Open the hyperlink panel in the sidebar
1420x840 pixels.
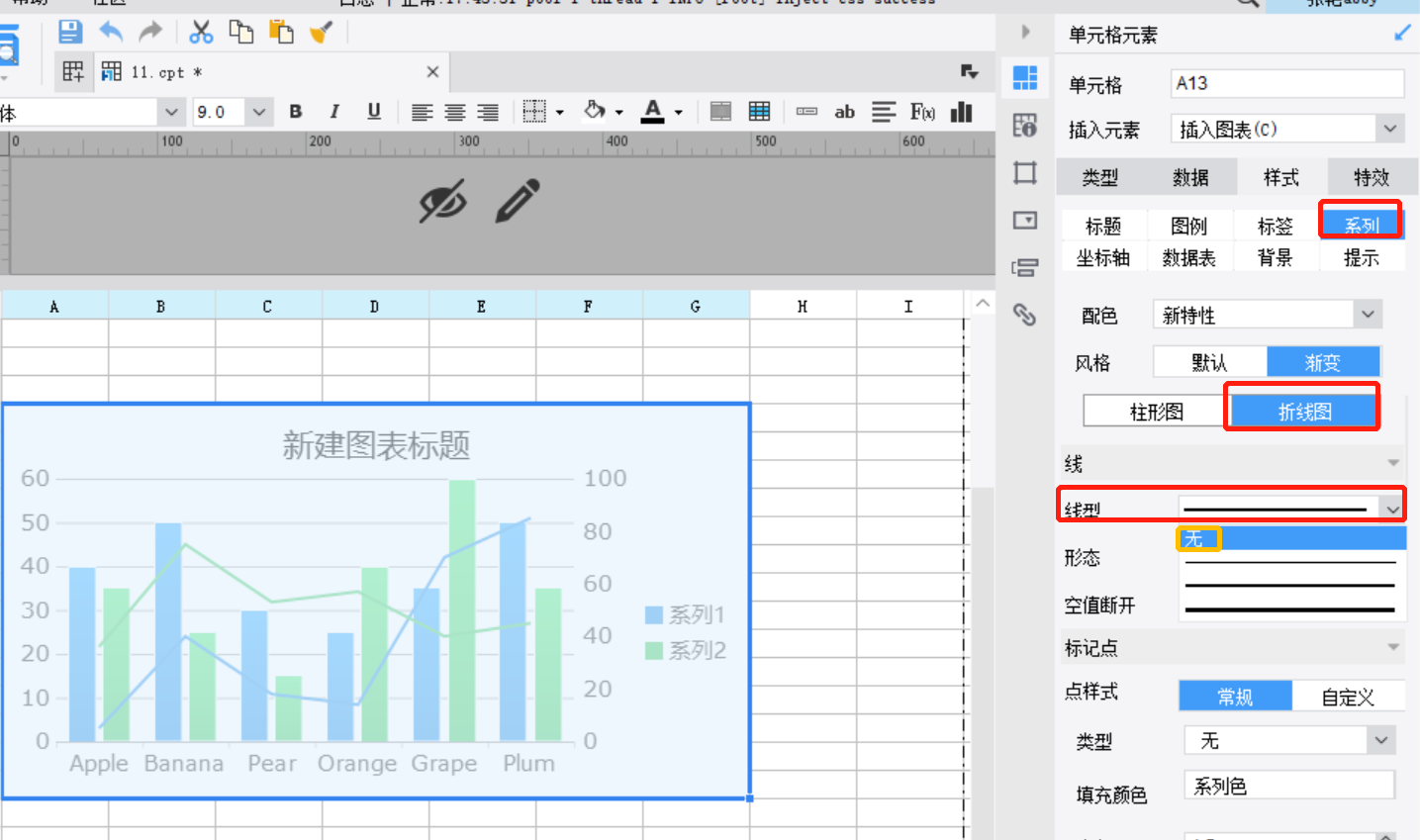coord(1025,315)
